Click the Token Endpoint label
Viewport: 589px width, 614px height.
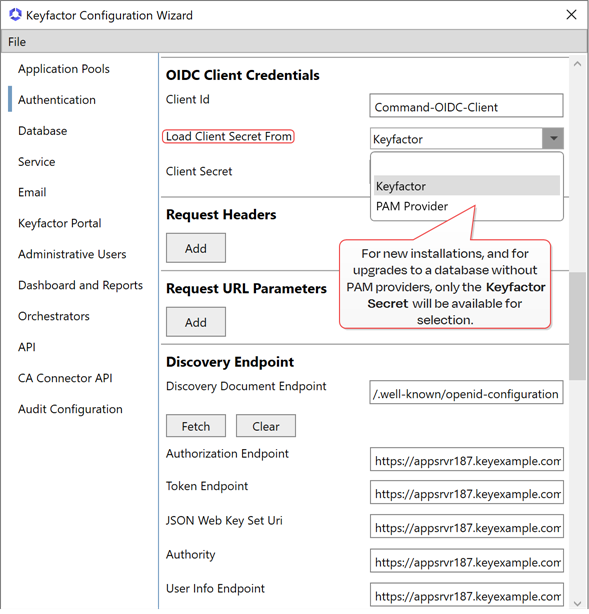click(207, 486)
